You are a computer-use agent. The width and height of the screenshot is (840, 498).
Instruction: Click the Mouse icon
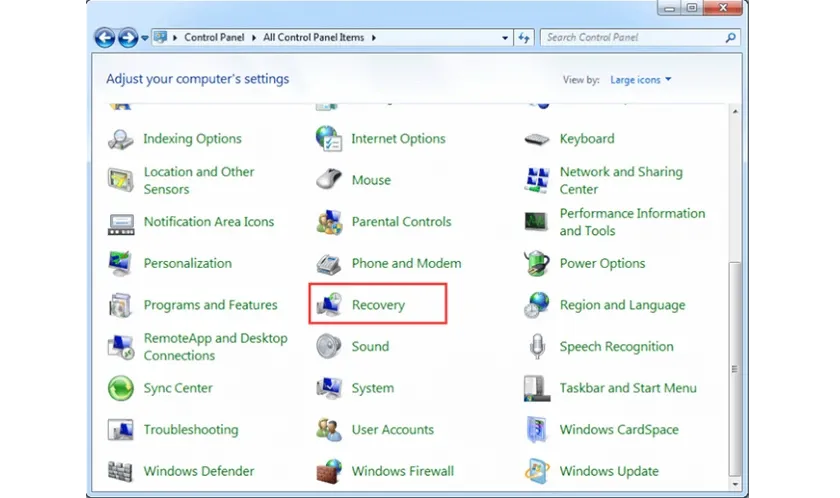(x=328, y=179)
